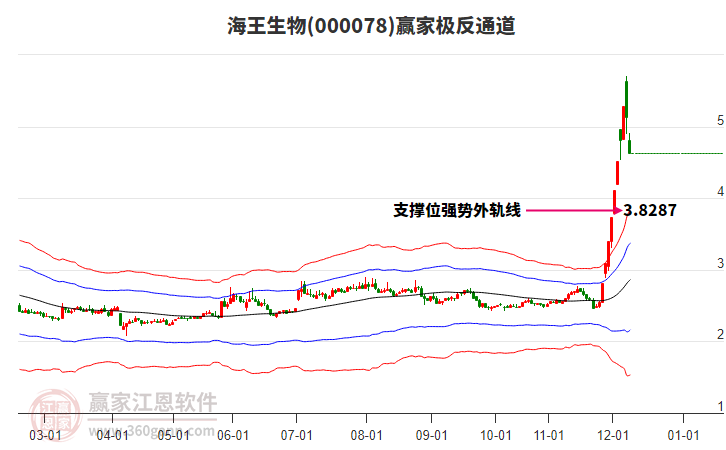Viewport: 726px width, 450px height.
Task: Click the 11-01 date axis label
Action: (x=549, y=435)
